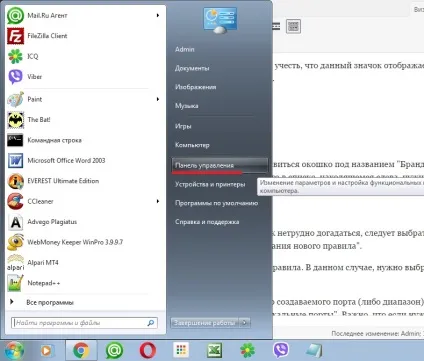This screenshot has height=361, width=424.
Task: Click the Найти программы и файлы search box
Action: click(x=85, y=323)
